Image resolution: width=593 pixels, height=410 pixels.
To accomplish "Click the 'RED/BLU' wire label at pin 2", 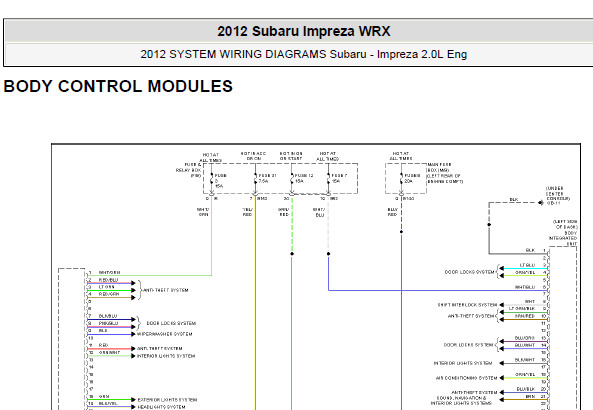I will pyautogui.click(x=109, y=280).
